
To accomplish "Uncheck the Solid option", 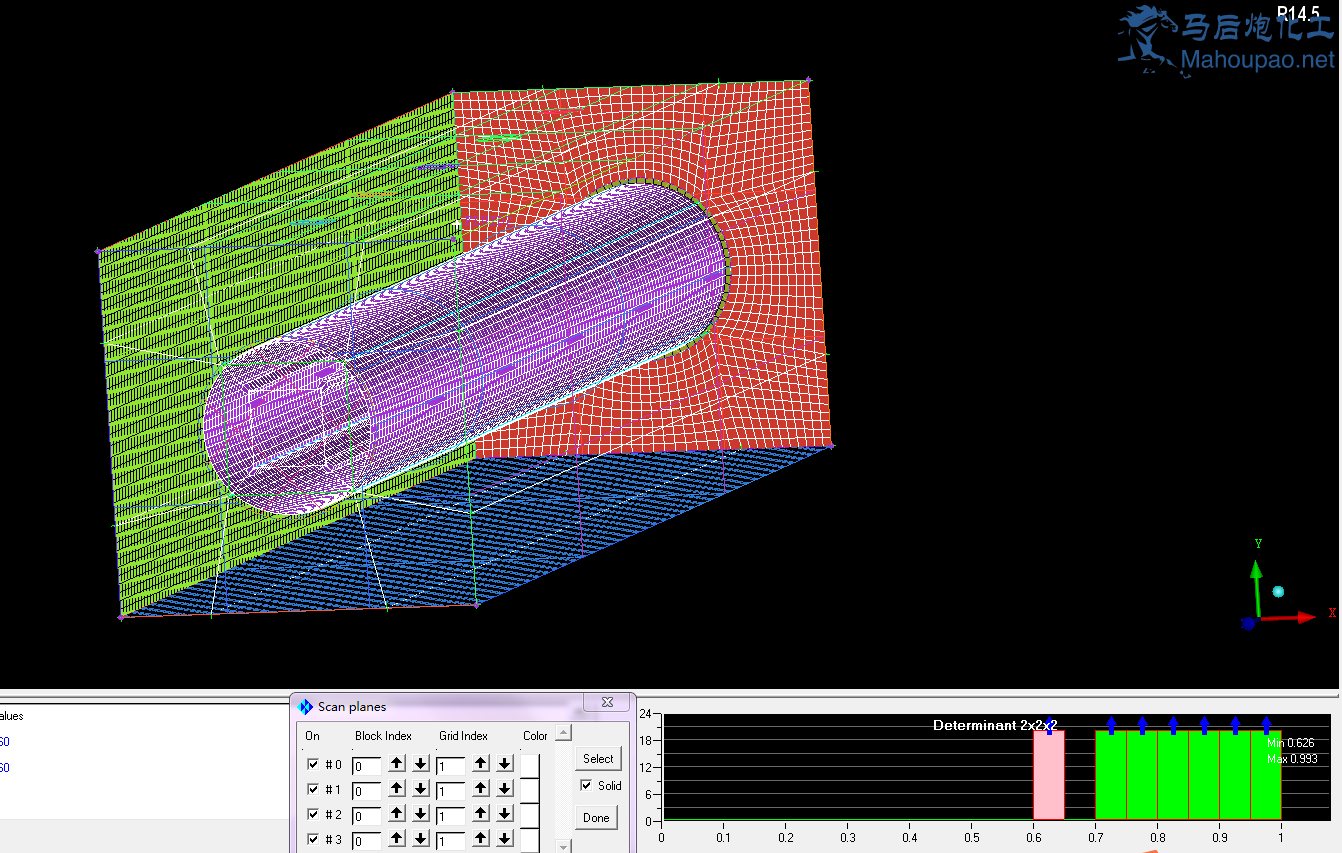I will click(586, 785).
